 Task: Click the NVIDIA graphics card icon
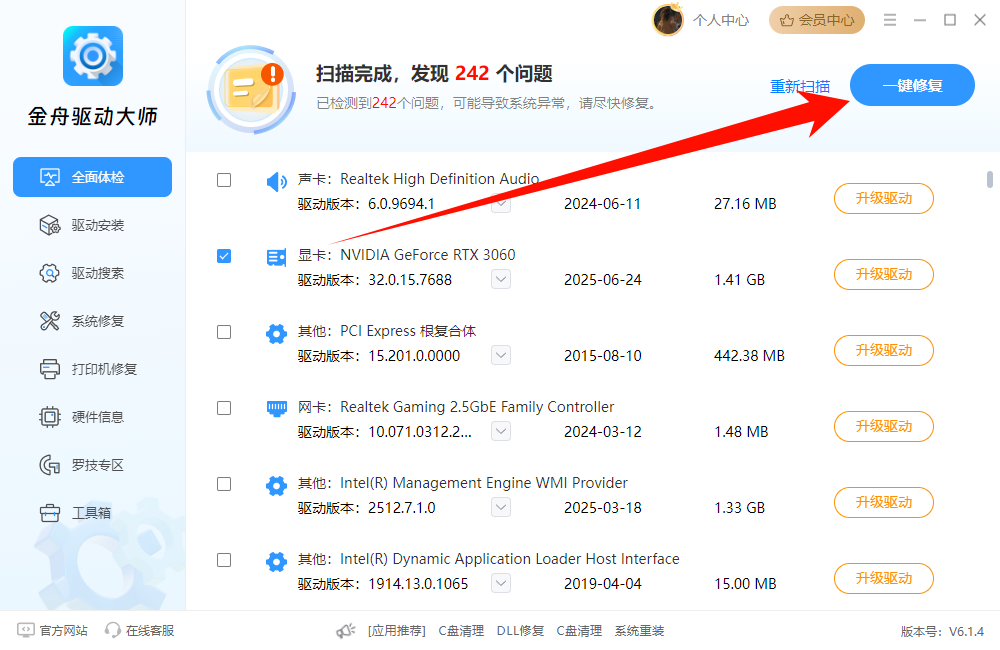click(276, 257)
